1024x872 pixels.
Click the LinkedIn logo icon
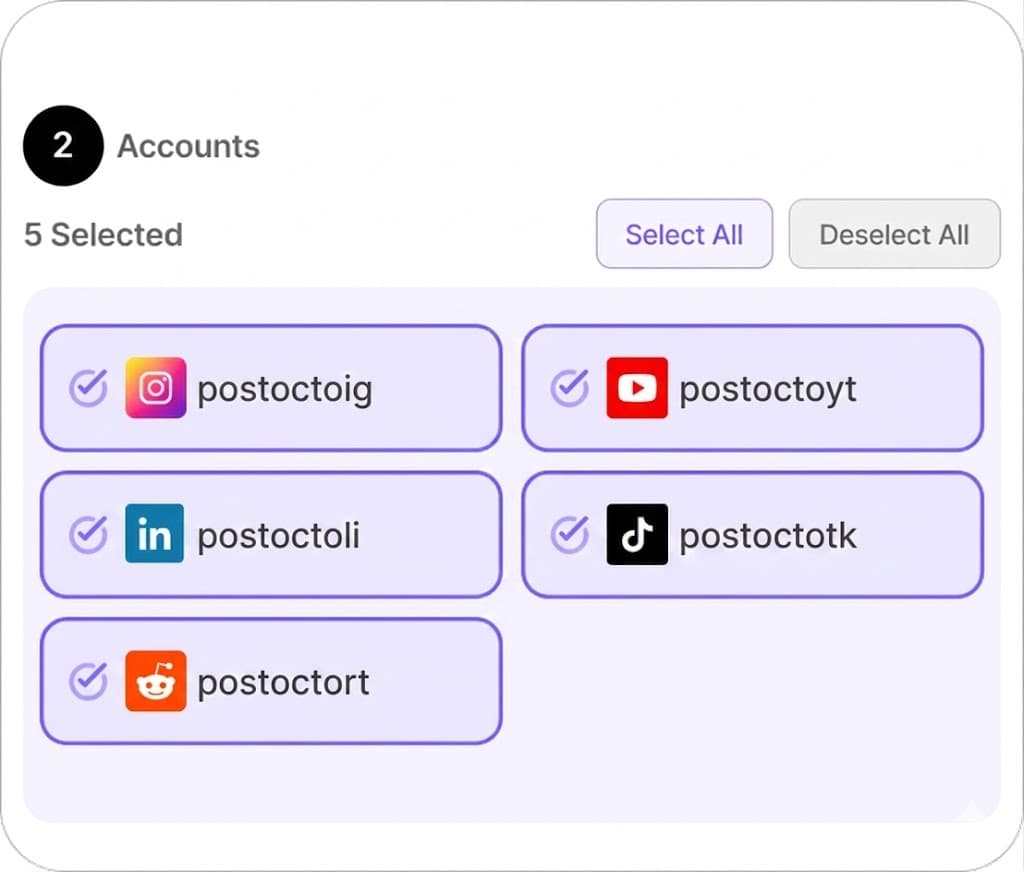tap(155, 534)
